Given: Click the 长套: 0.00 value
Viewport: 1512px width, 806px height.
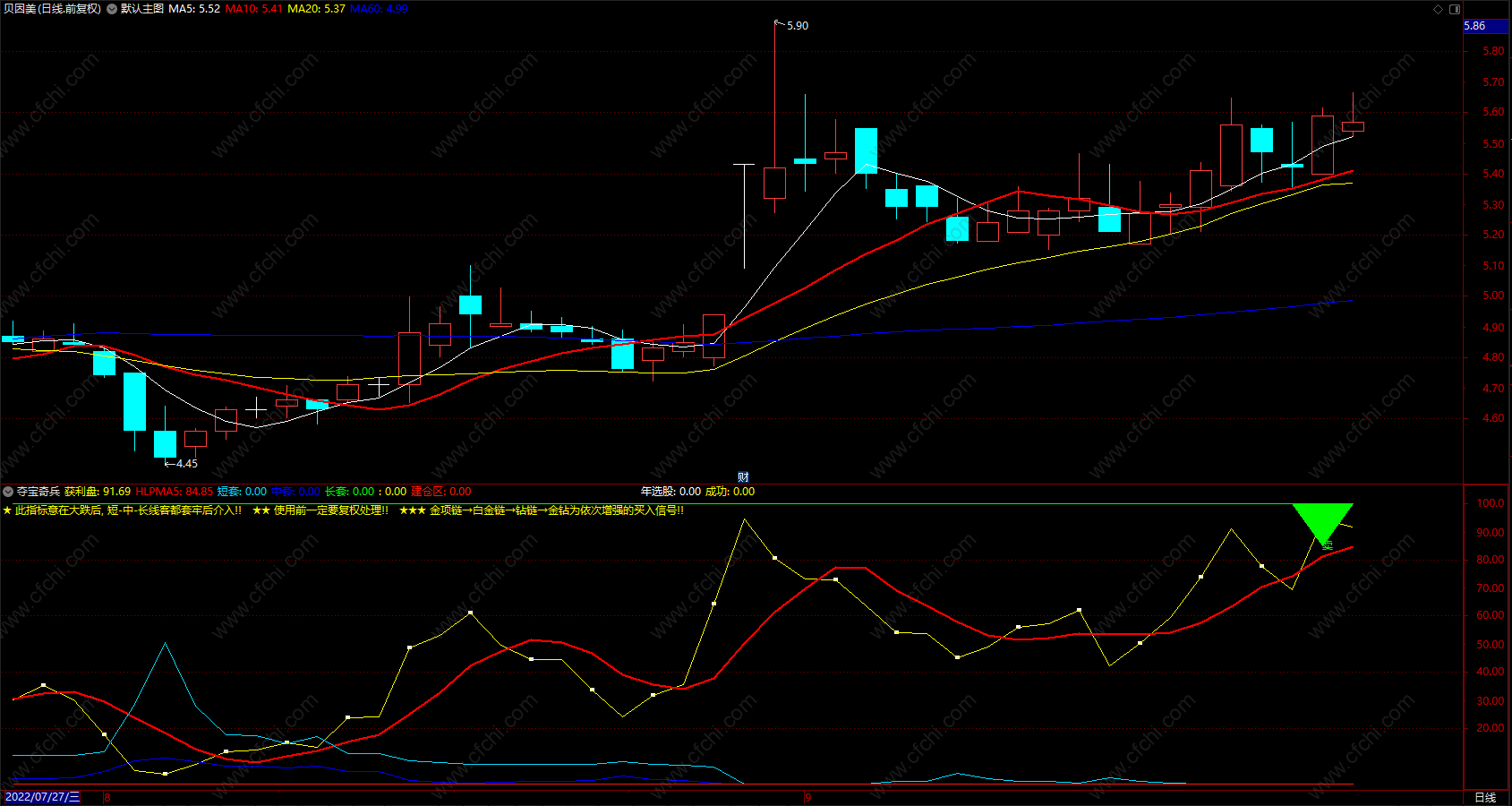Looking at the screenshot, I should click(x=349, y=492).
